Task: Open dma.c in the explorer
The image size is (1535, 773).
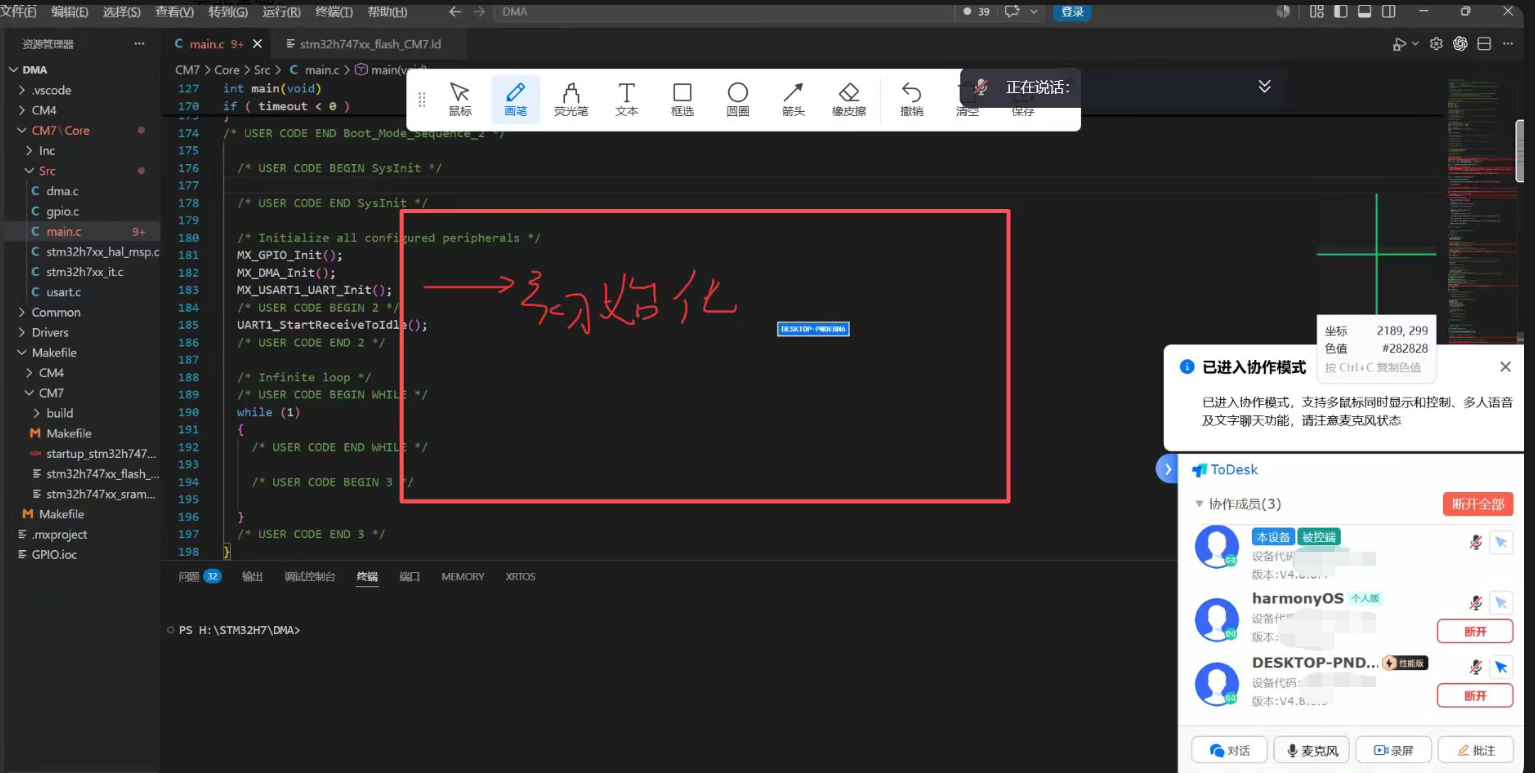Action: coord(62,191)
